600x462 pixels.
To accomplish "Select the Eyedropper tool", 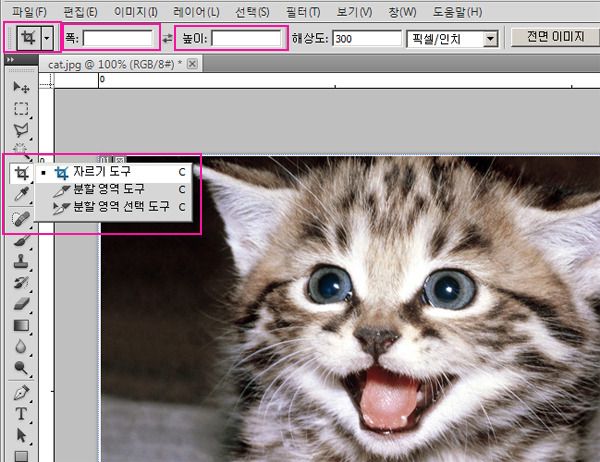I will (x=21, y=194).
